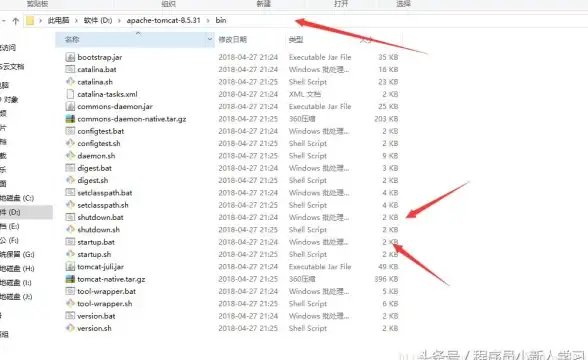Click the tomcat-native.tar.gz archive icon
The width and height of the screenshot is (588, 360).
tap(70, 279)
